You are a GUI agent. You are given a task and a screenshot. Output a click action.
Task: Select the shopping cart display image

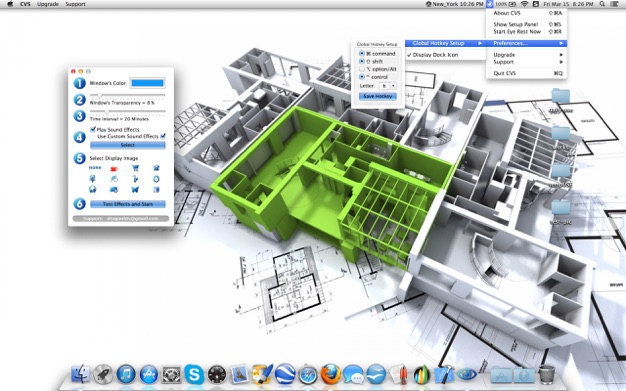(135, 168)
